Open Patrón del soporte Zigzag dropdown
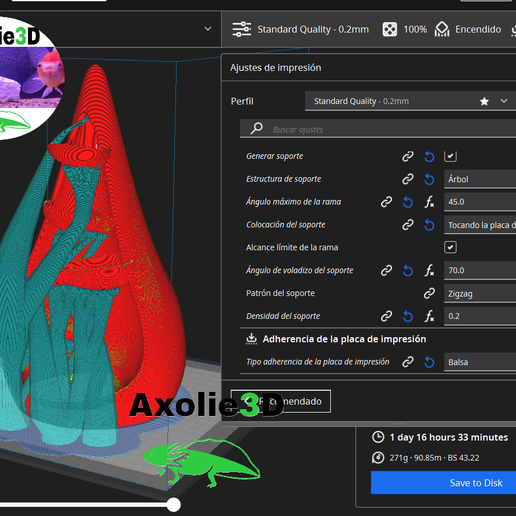 click(x=480, y=294)
